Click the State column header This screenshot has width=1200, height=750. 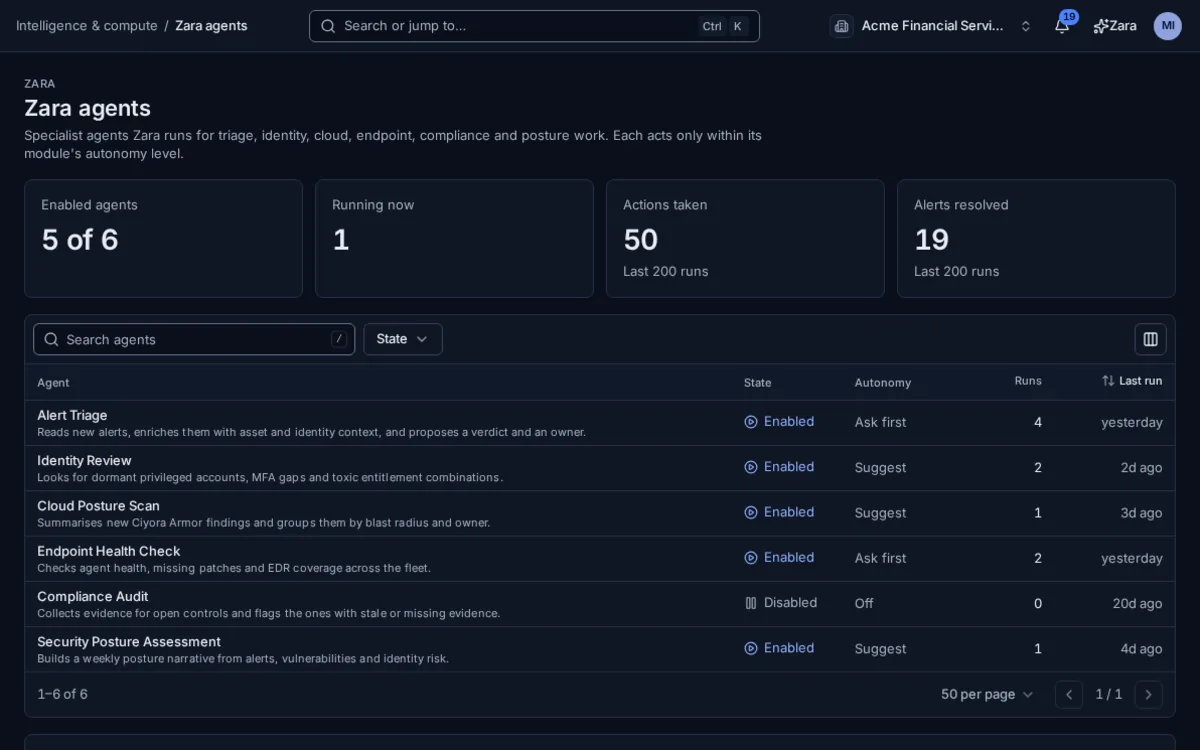[x=757, y=383]
